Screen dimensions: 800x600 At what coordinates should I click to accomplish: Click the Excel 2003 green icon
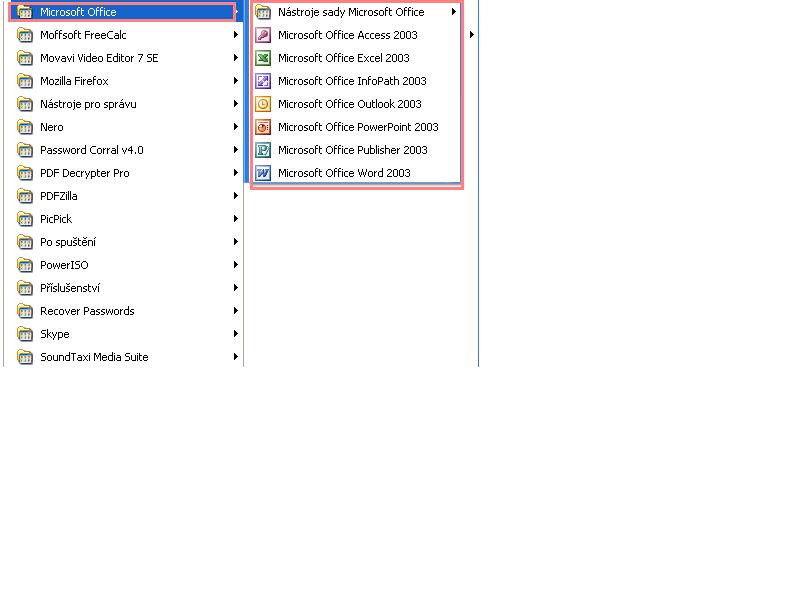click(x=263, y=58)
